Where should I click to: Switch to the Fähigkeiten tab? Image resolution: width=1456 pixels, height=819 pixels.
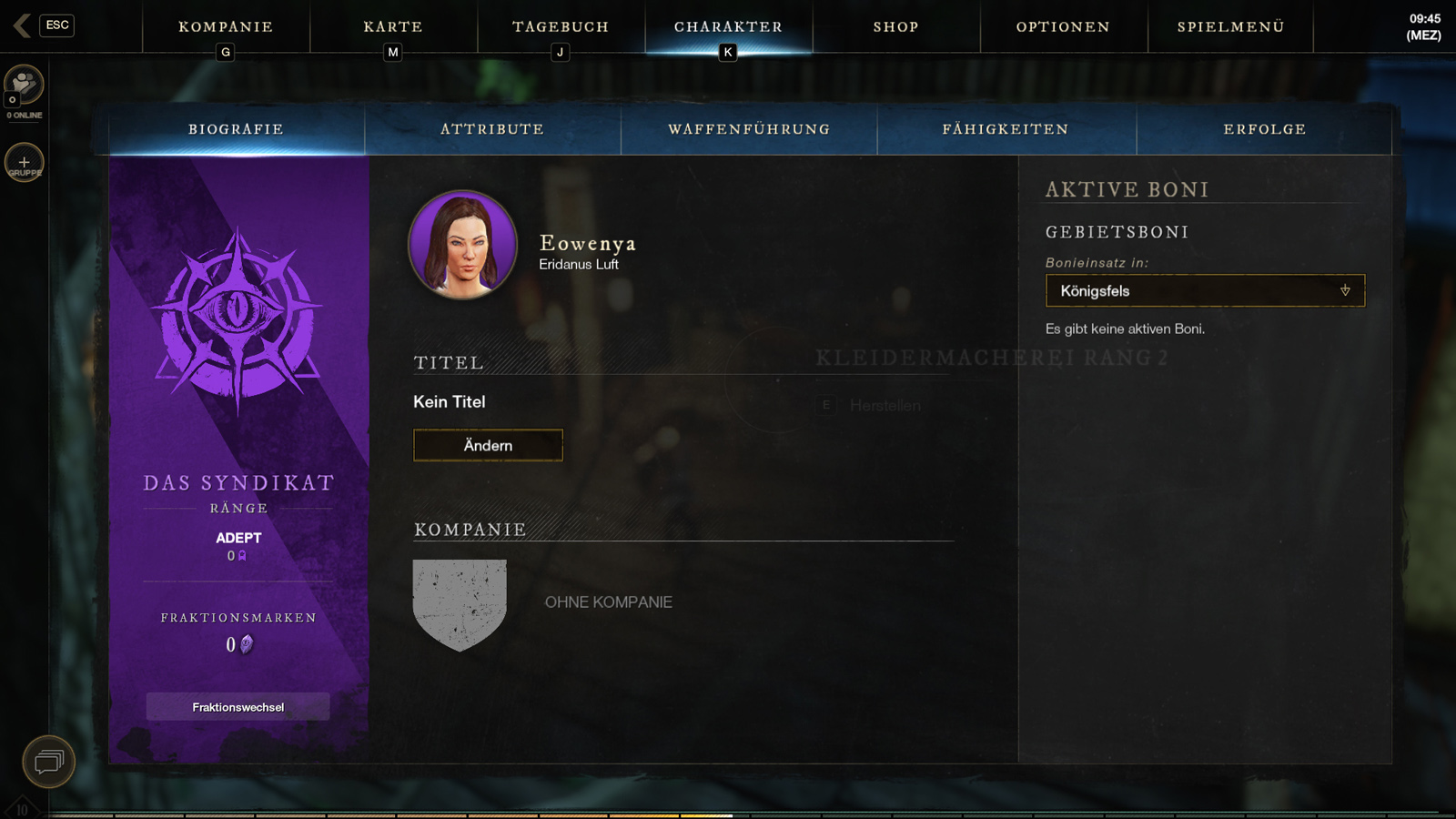point(1006,129)
